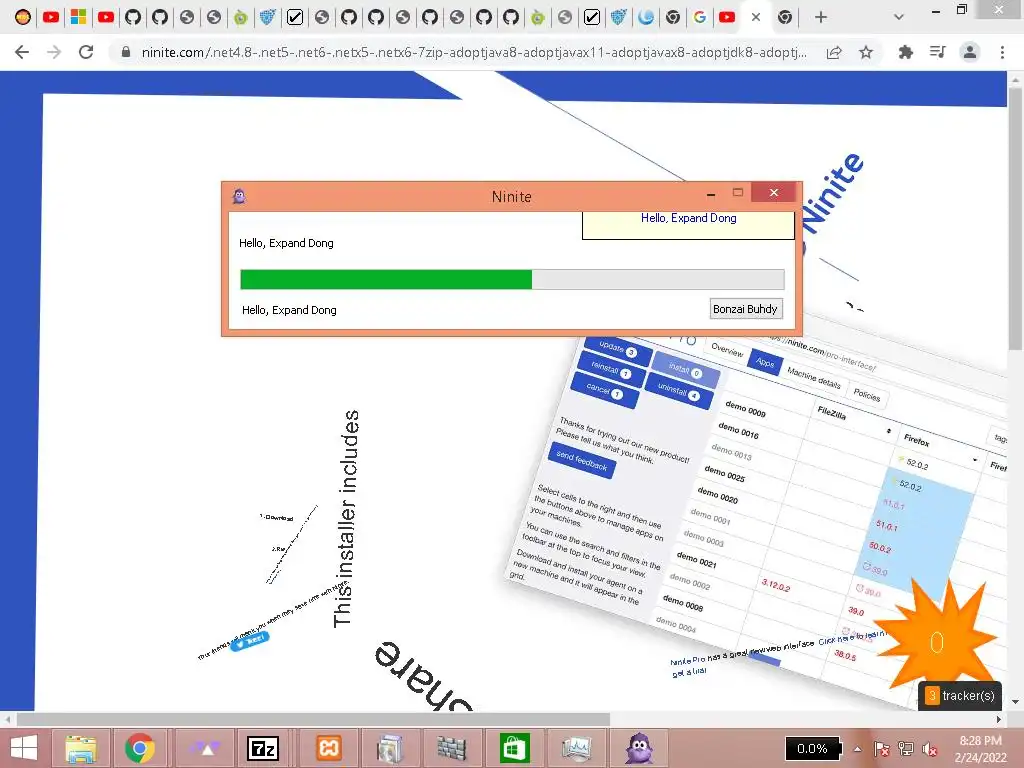1024x768 pixels.
Task: Click the install button in the tilted screenshot
Action: pyautogui.click(x=685, y=370)
